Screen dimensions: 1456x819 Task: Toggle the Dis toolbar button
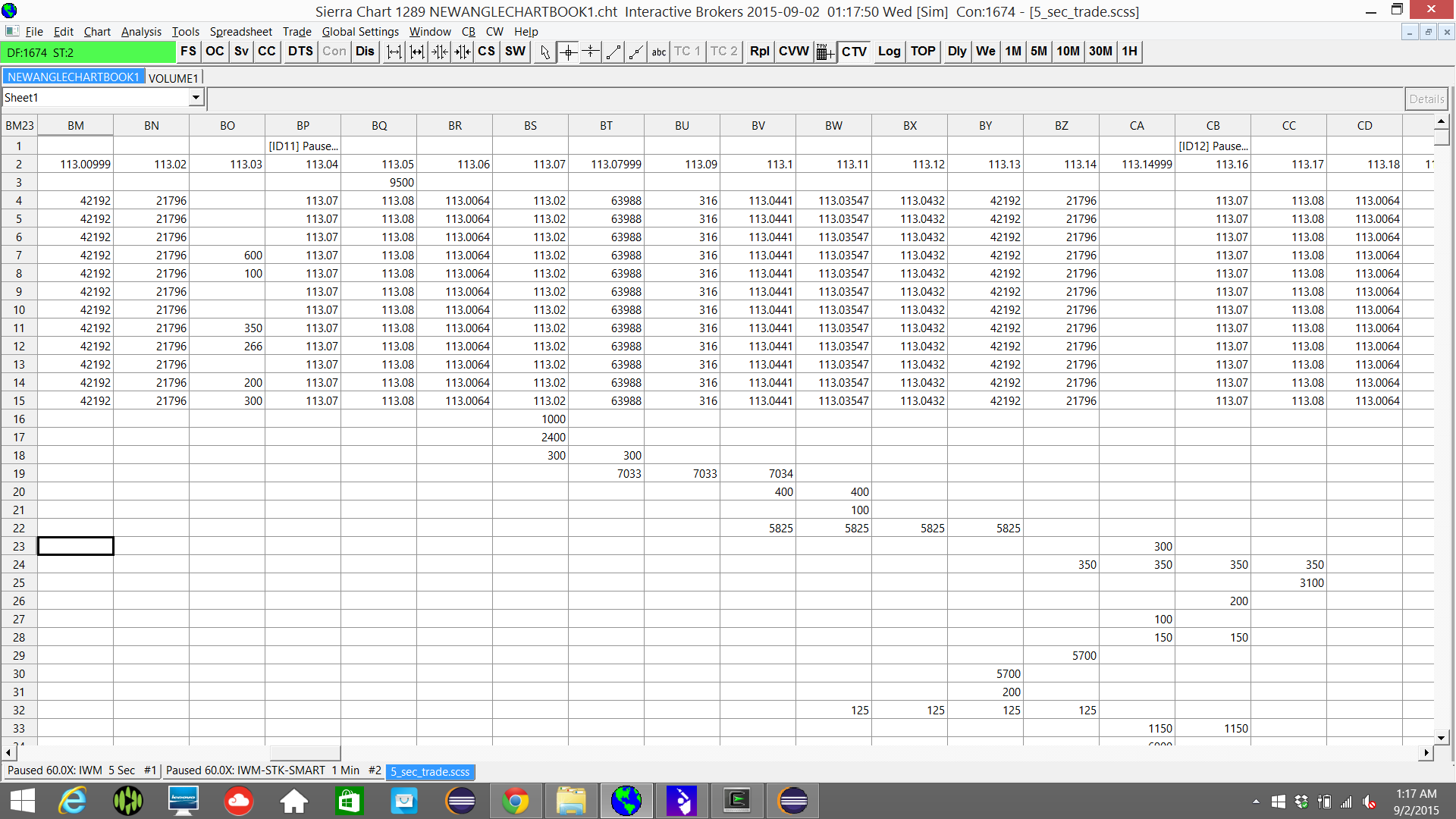365,52
